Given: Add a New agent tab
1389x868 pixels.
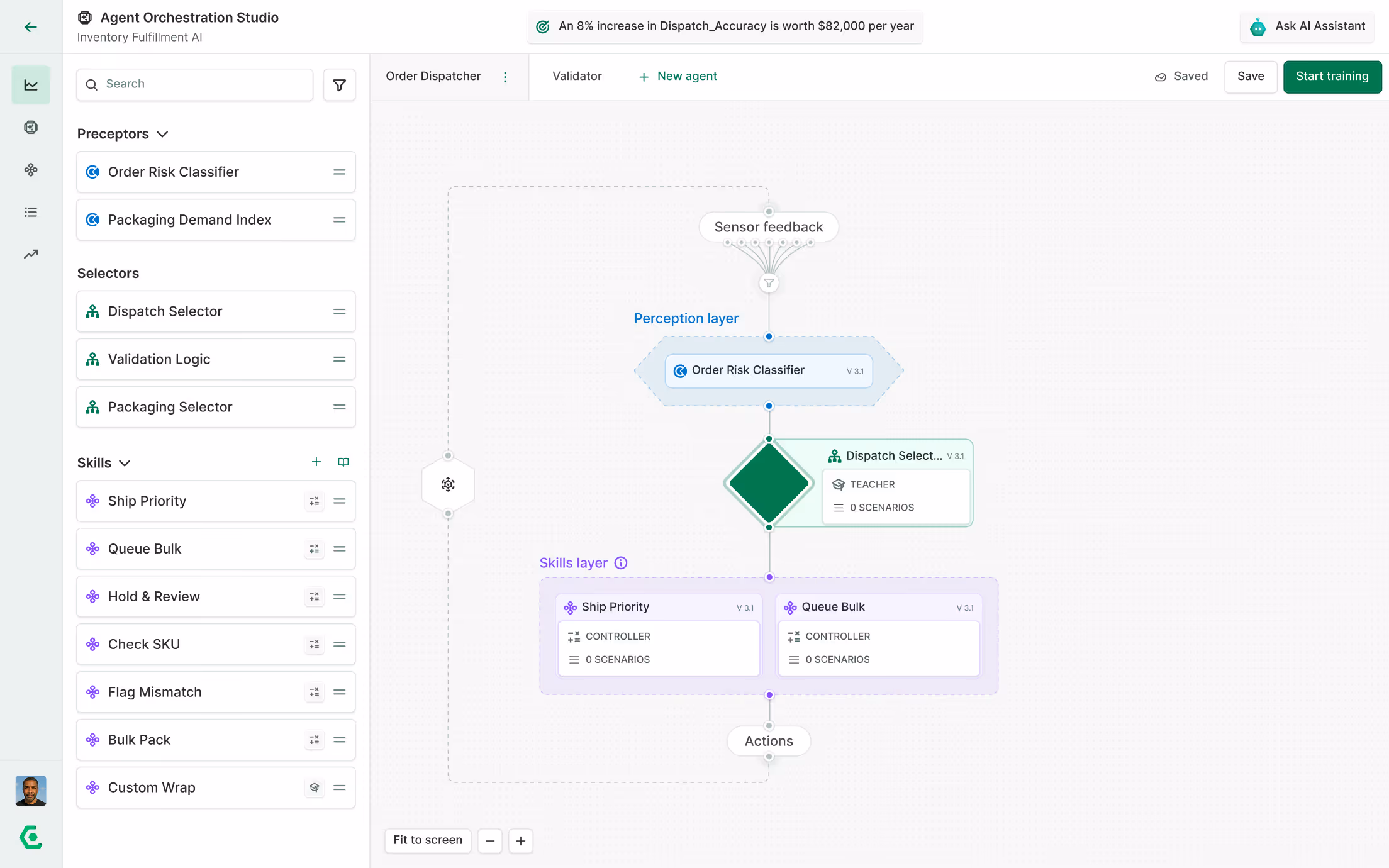Looking at the screenshot, I should (x=678, y=76).
